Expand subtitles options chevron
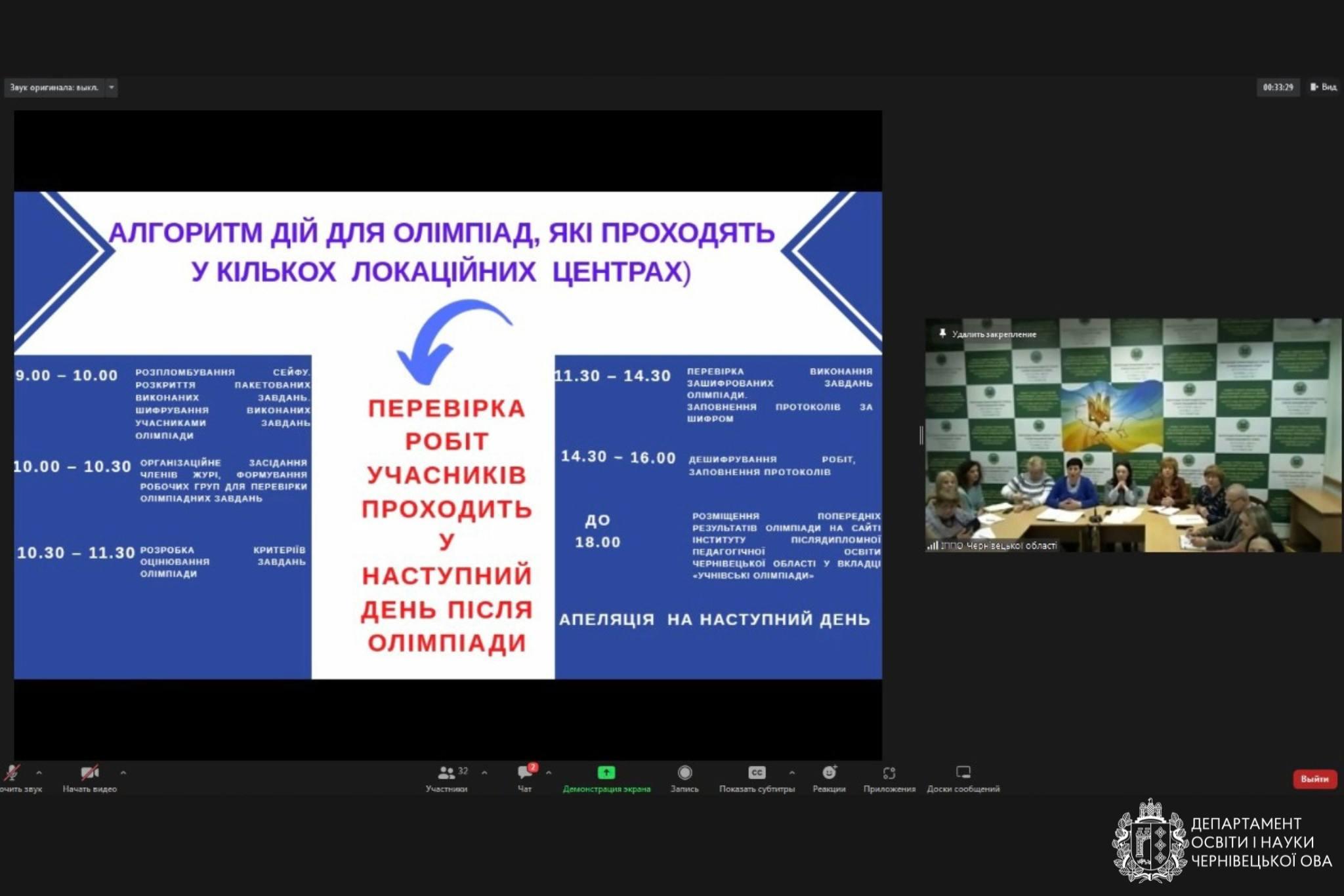 point(792,773)
